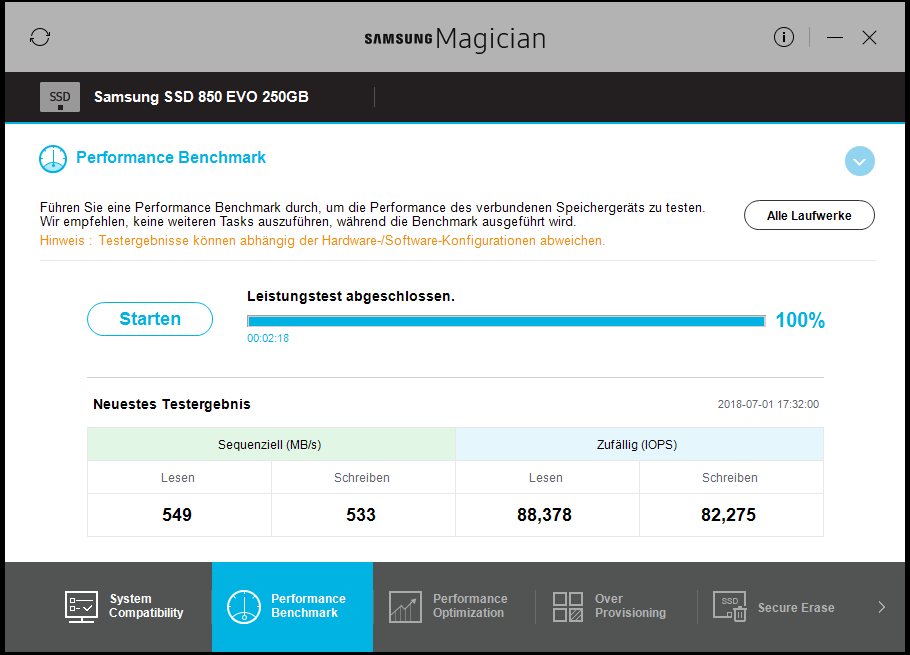The height and width of the screenshot is (655, 910).
Task: Close the Samsung Magician window
Action: point(869,38)
